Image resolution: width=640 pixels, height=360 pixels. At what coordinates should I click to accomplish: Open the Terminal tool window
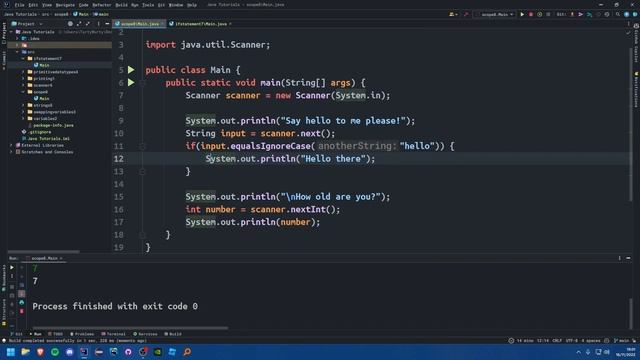113,334
